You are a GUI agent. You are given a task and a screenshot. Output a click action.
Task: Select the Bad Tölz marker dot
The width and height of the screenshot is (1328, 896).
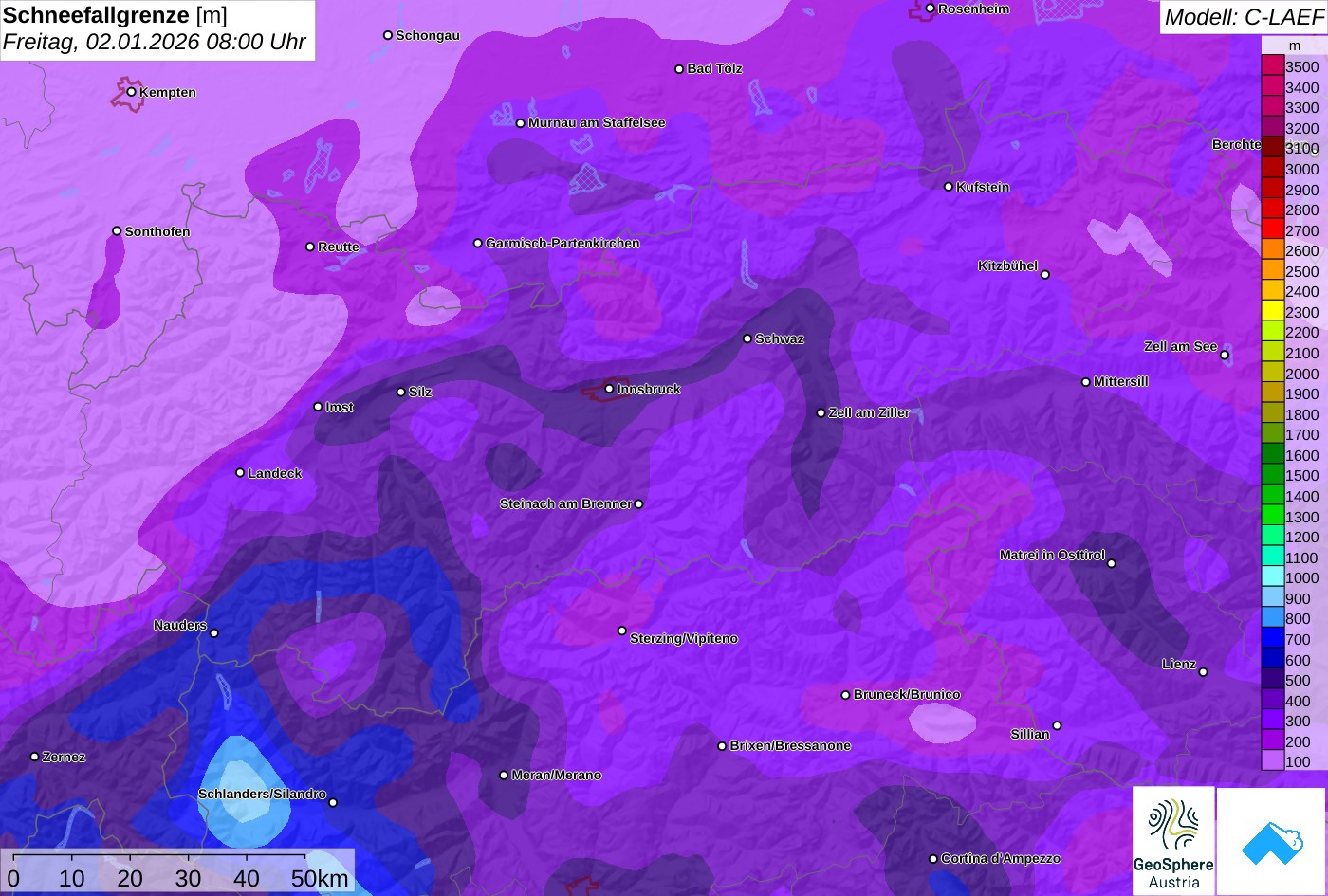click(x=679, y=69)
